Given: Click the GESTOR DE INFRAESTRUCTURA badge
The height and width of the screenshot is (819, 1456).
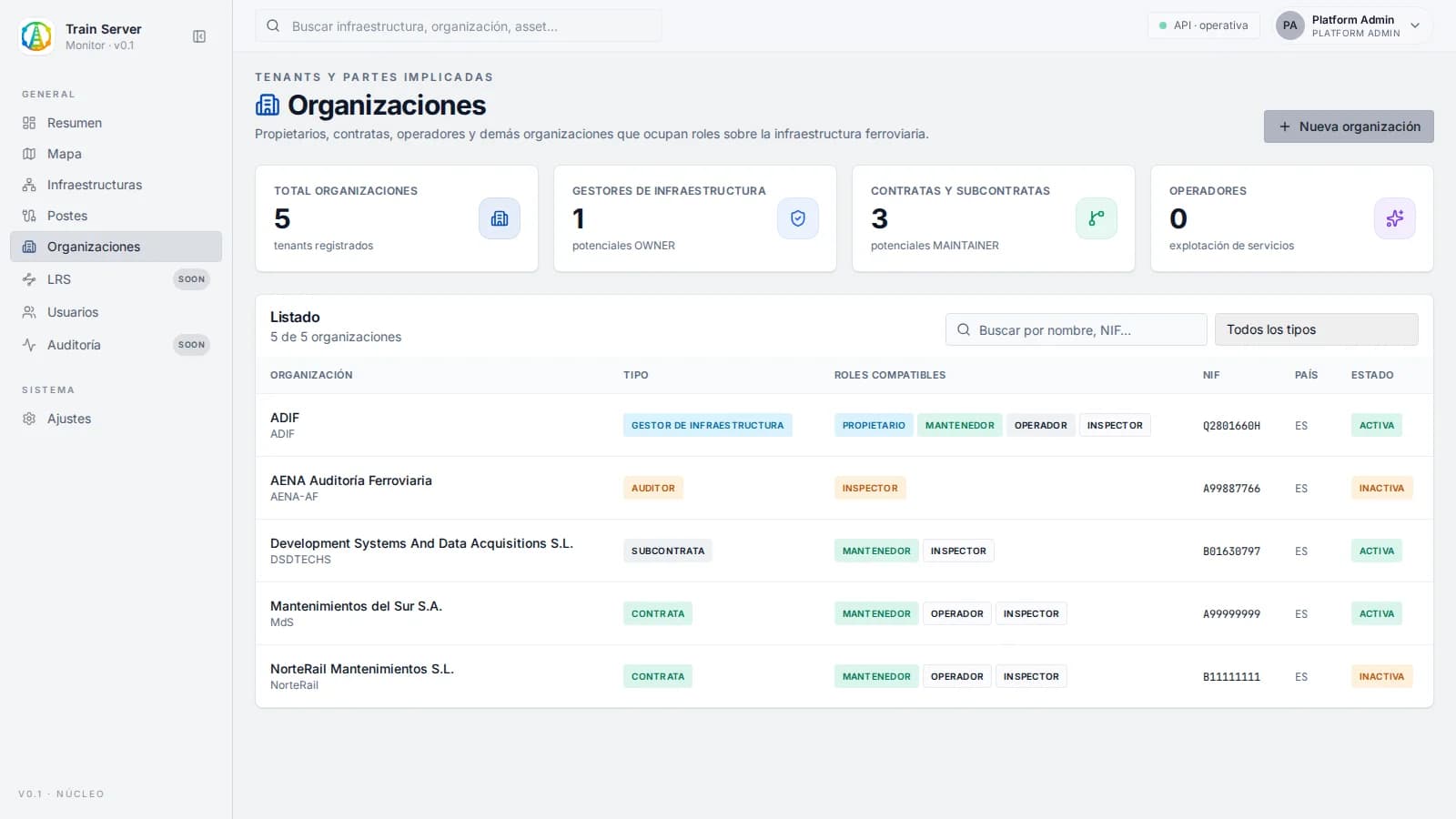Looking at the screenshot, I should pos(707,425).
